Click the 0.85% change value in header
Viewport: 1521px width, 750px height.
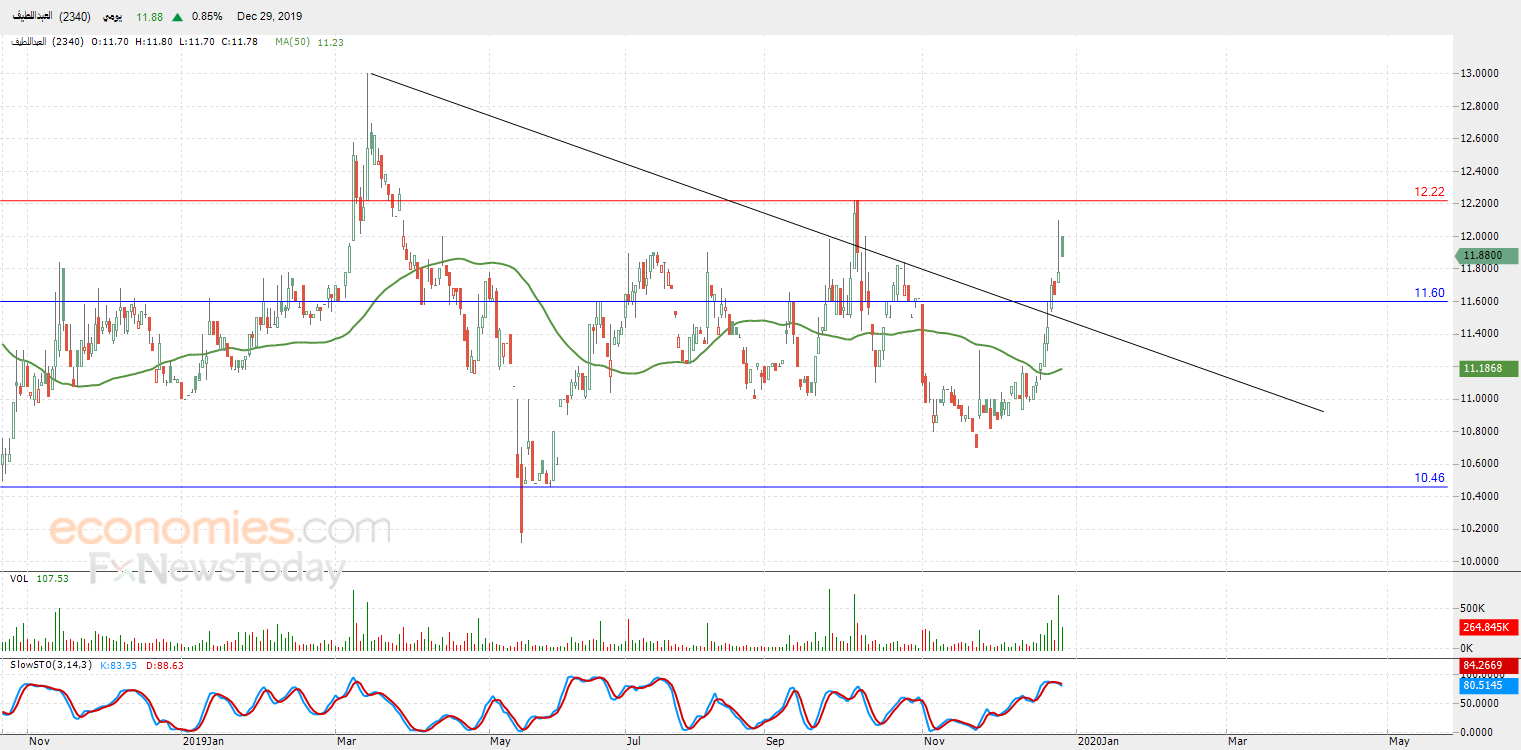(206, 17)
